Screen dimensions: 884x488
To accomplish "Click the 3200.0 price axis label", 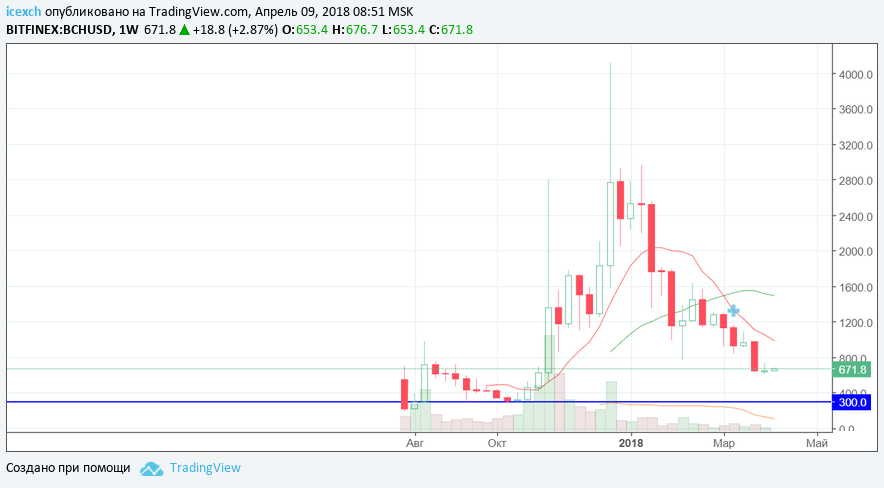I will click(x=855, y=145).
